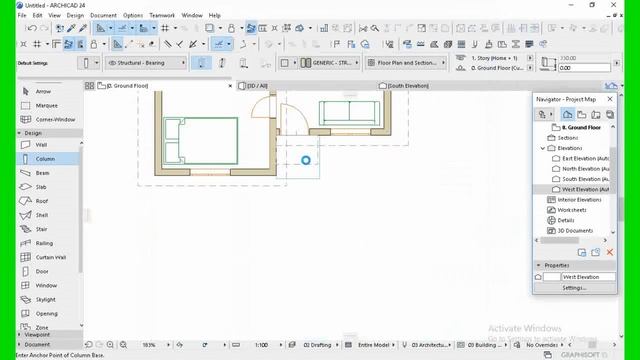Open Floor Plan and Section dropdown
The width and height of the screenshot is (640, 360).
406,63
